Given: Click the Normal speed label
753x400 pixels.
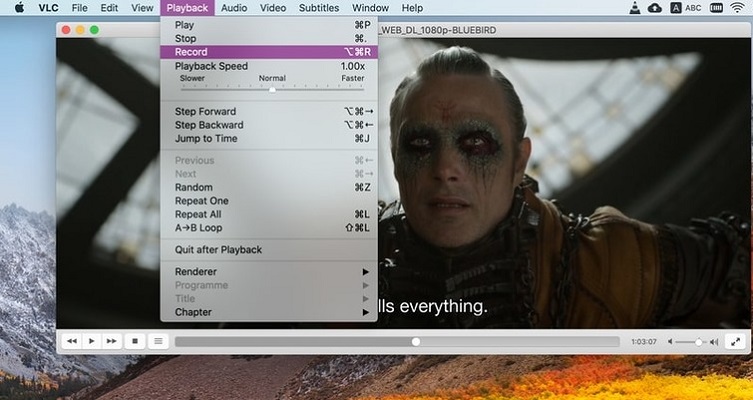Looking at the screenshot, I should [x=272, y=78].
